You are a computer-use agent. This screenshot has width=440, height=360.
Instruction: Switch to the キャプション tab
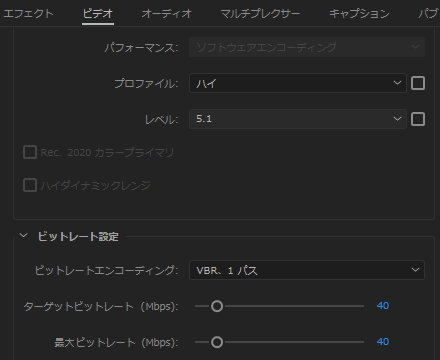pos(359,13)
